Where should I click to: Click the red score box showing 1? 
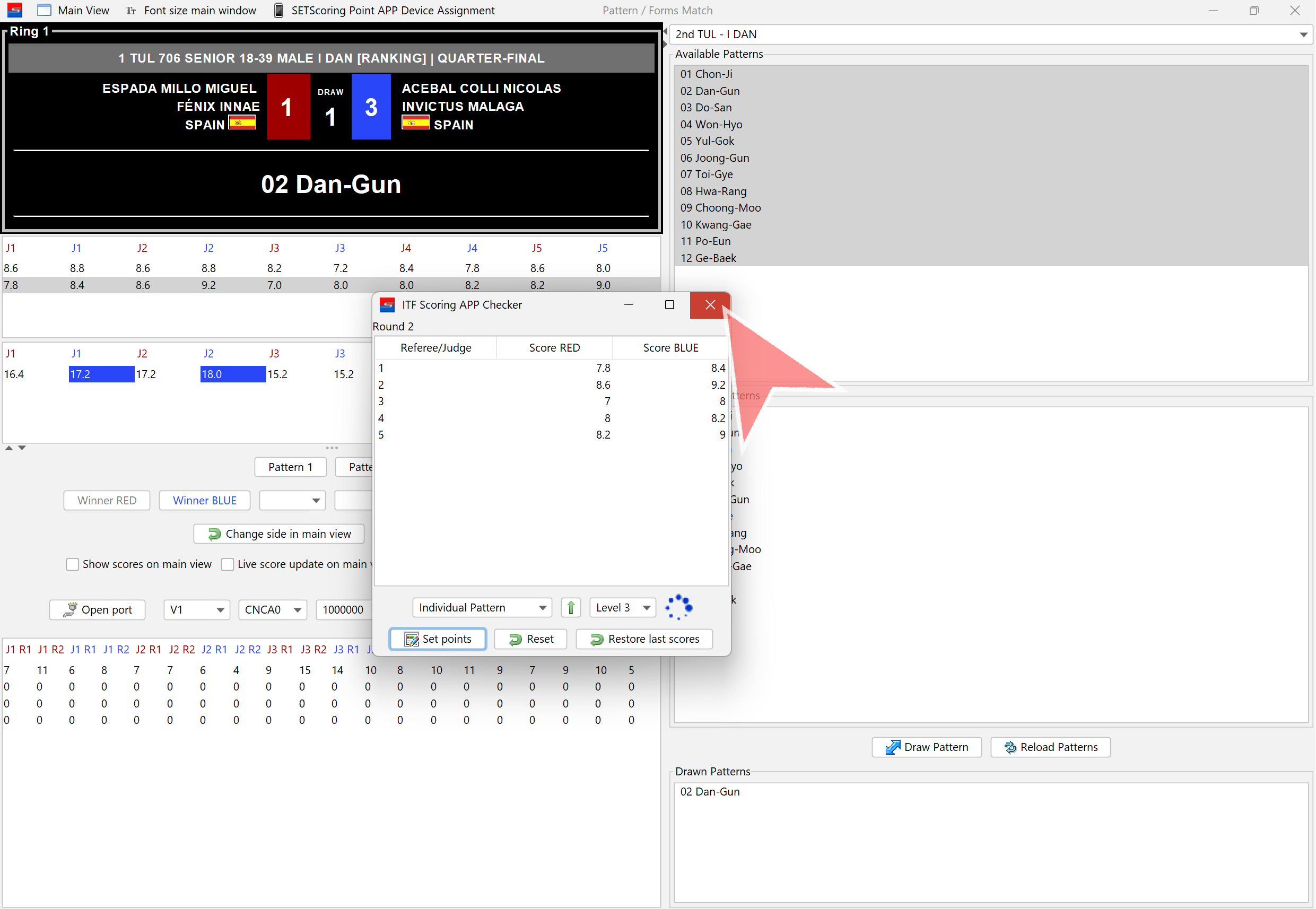[x=289, y=107]
